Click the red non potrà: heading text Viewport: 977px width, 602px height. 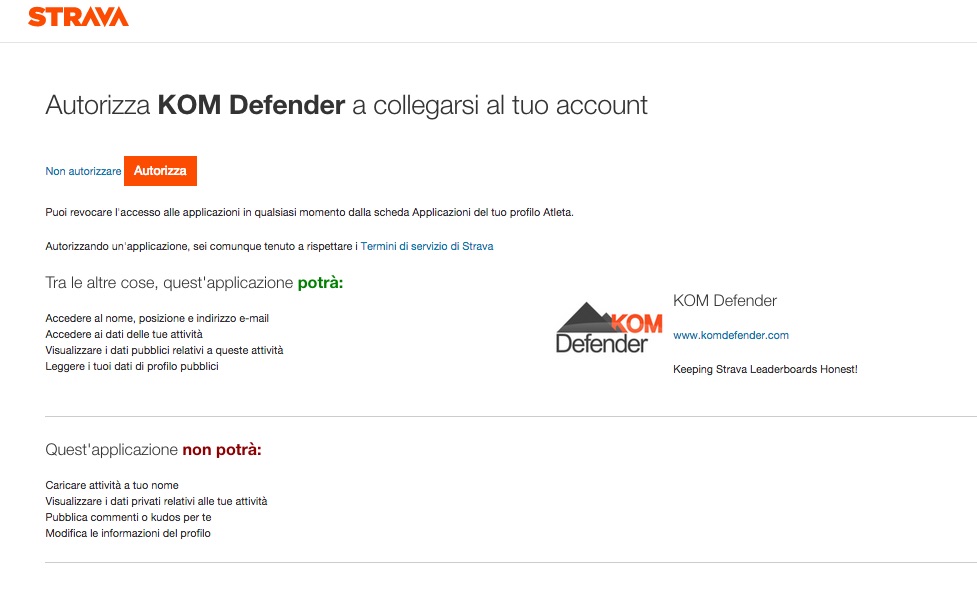pyautogui.click(x=221, y=450)
